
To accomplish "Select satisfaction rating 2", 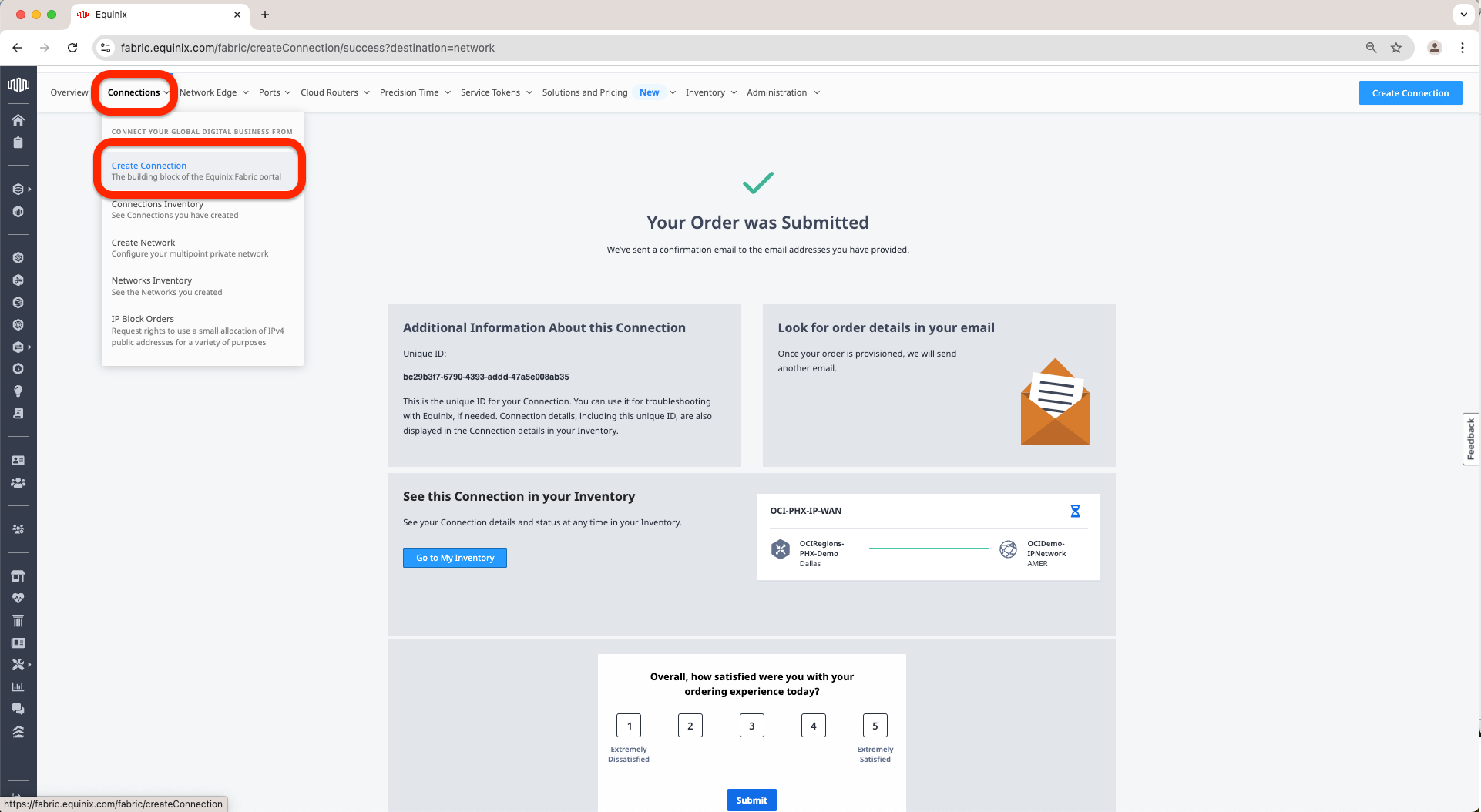I will [x=690, y=726].
